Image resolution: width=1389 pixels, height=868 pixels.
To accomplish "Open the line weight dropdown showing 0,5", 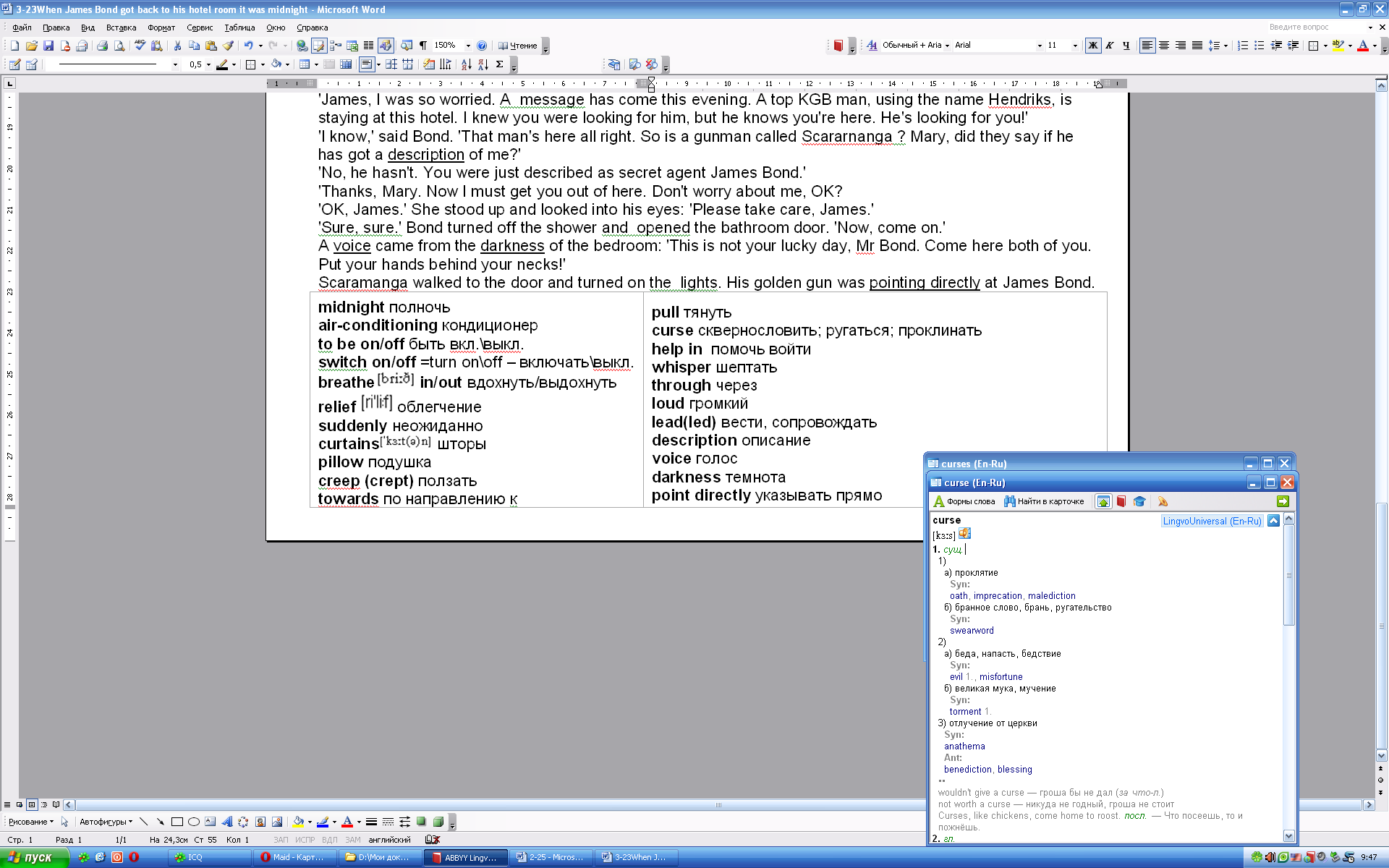I will point(208,64).
